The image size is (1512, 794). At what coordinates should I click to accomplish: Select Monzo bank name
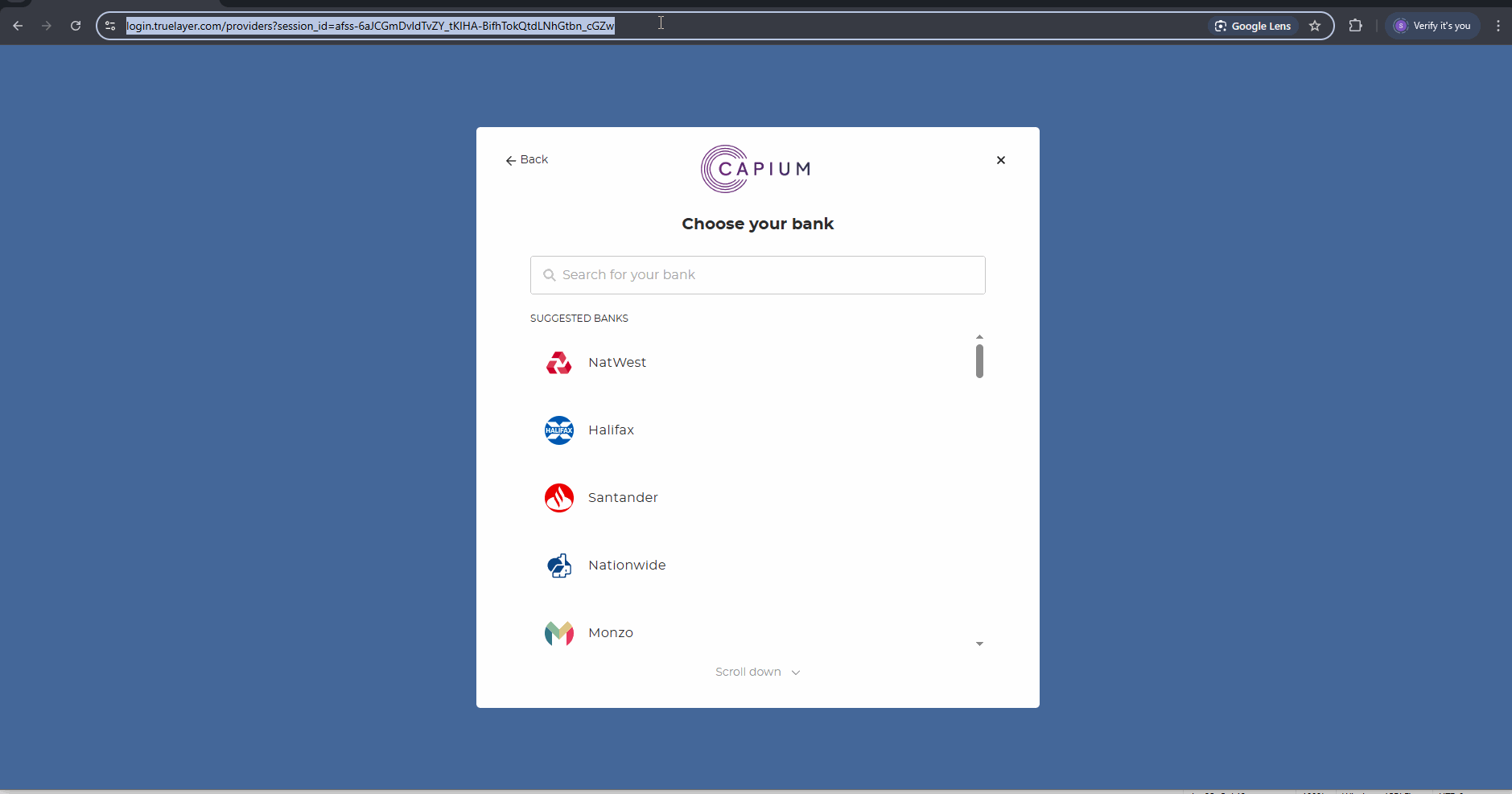[611, 633]
